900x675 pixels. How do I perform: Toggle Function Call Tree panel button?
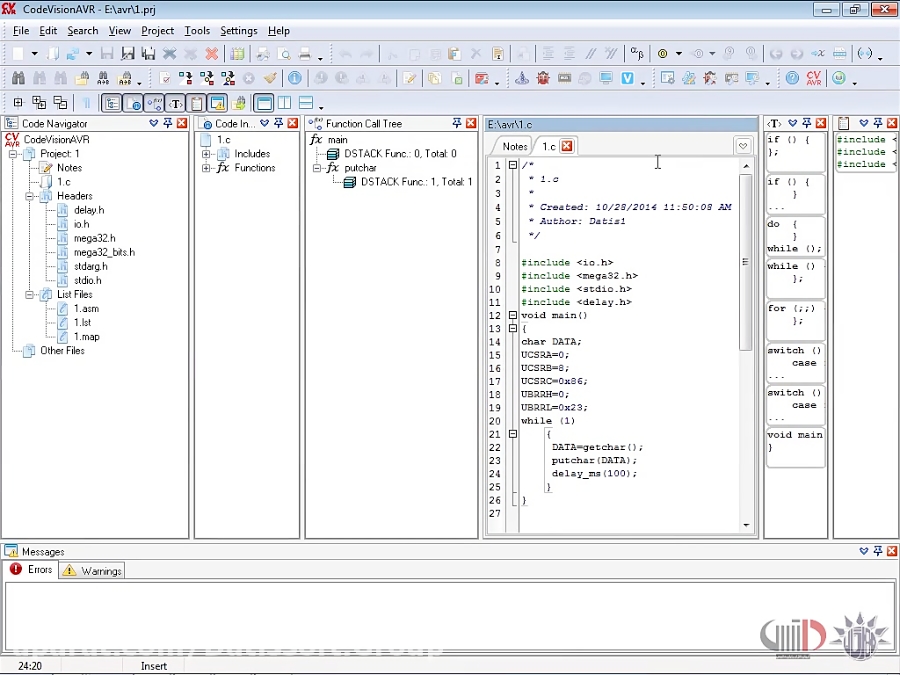point(154,103)
